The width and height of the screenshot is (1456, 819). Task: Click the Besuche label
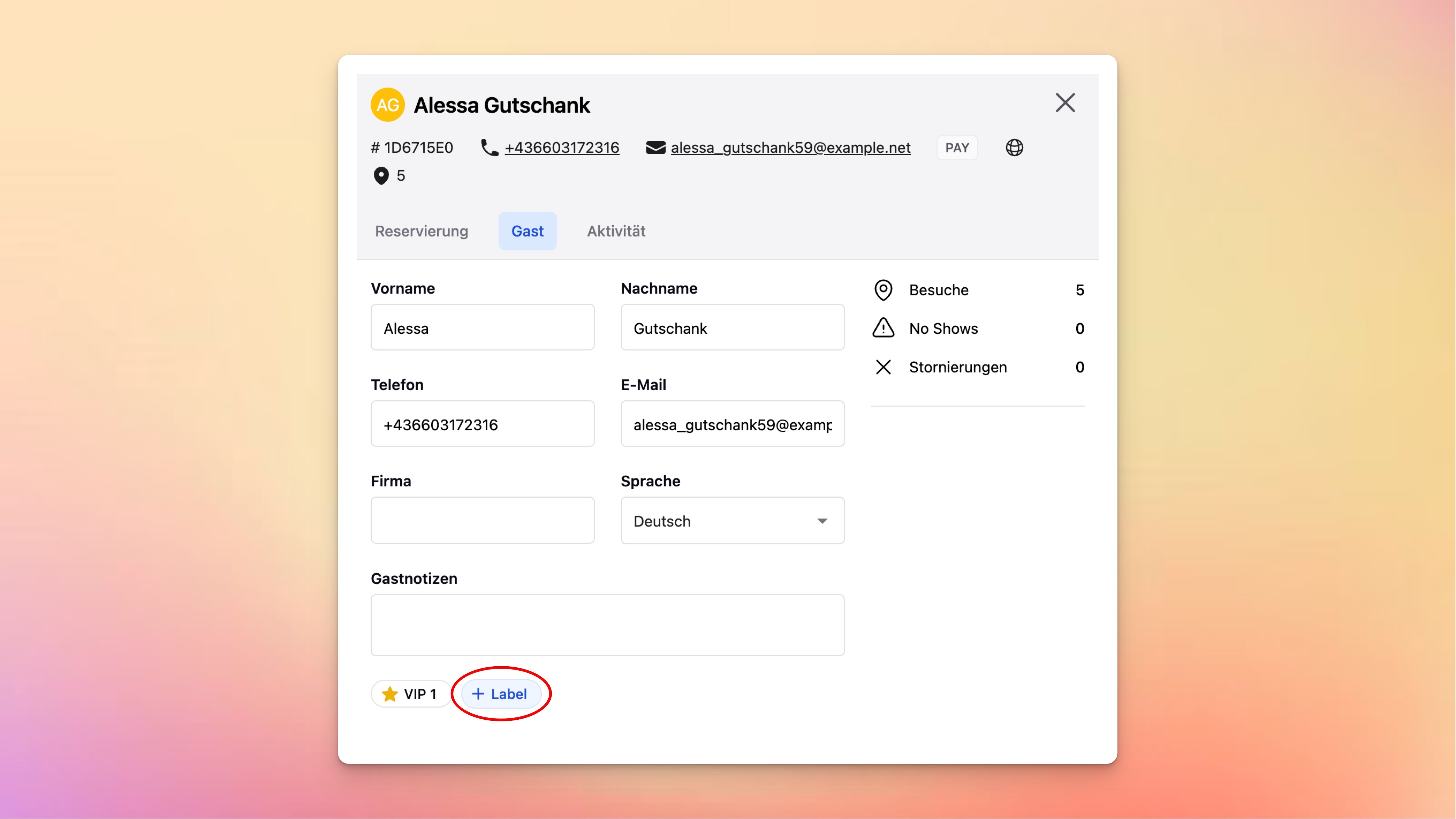click(x=939, y=290)
